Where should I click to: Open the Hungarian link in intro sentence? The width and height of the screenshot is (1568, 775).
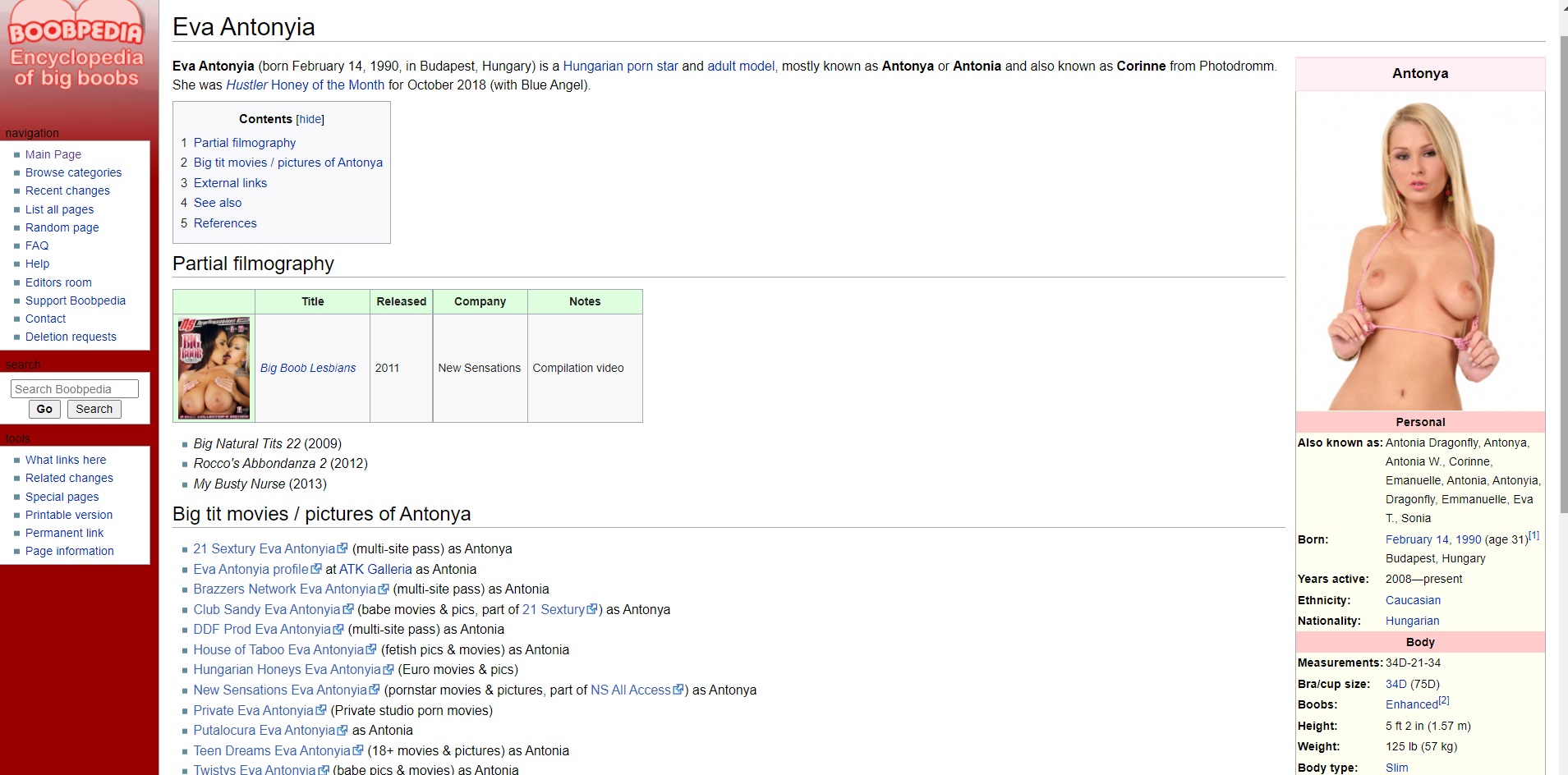click(x=593, y=66)
